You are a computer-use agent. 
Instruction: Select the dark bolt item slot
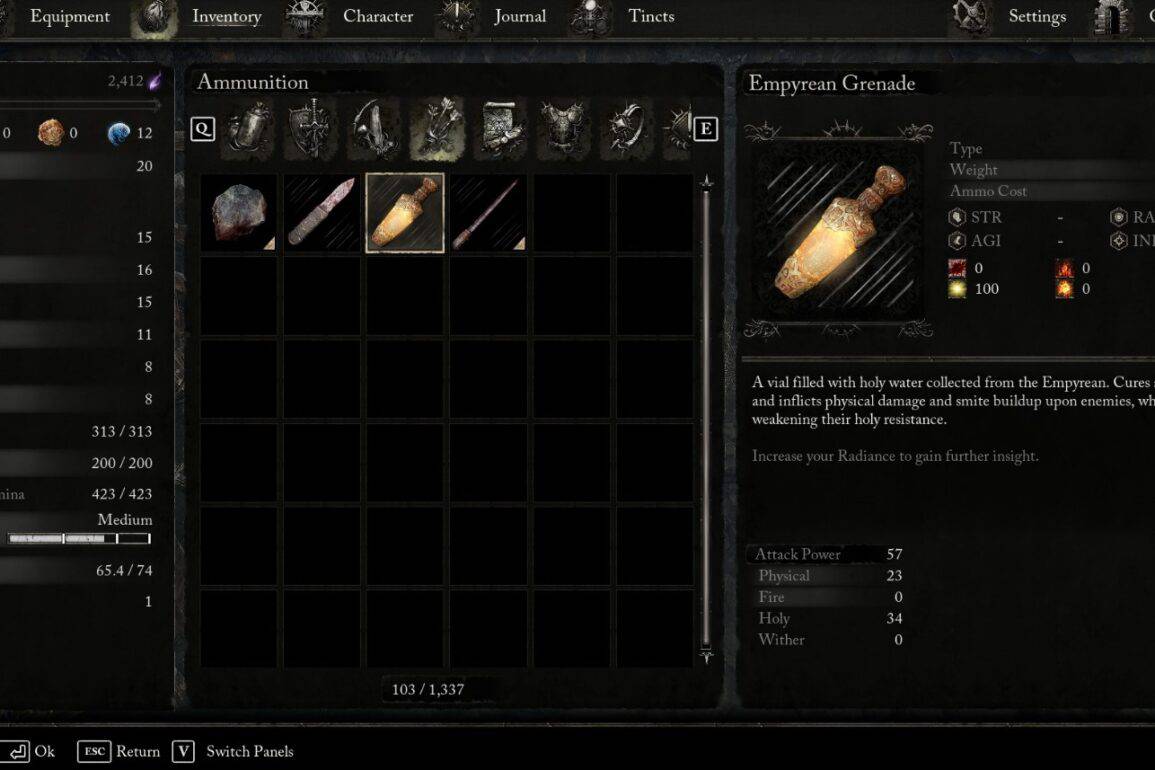[488, 213]
